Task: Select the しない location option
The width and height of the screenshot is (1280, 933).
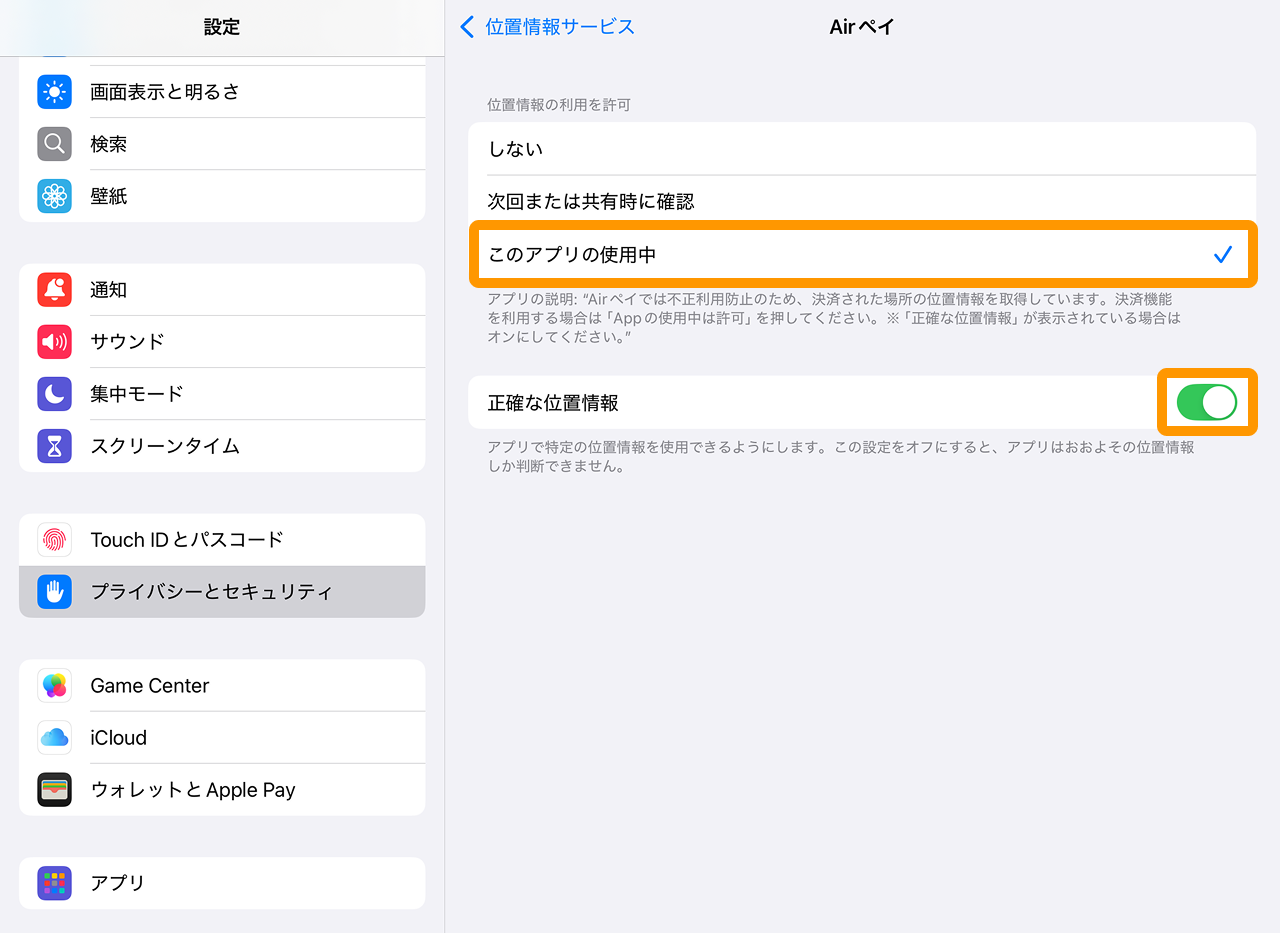Action: click(862, 149)
